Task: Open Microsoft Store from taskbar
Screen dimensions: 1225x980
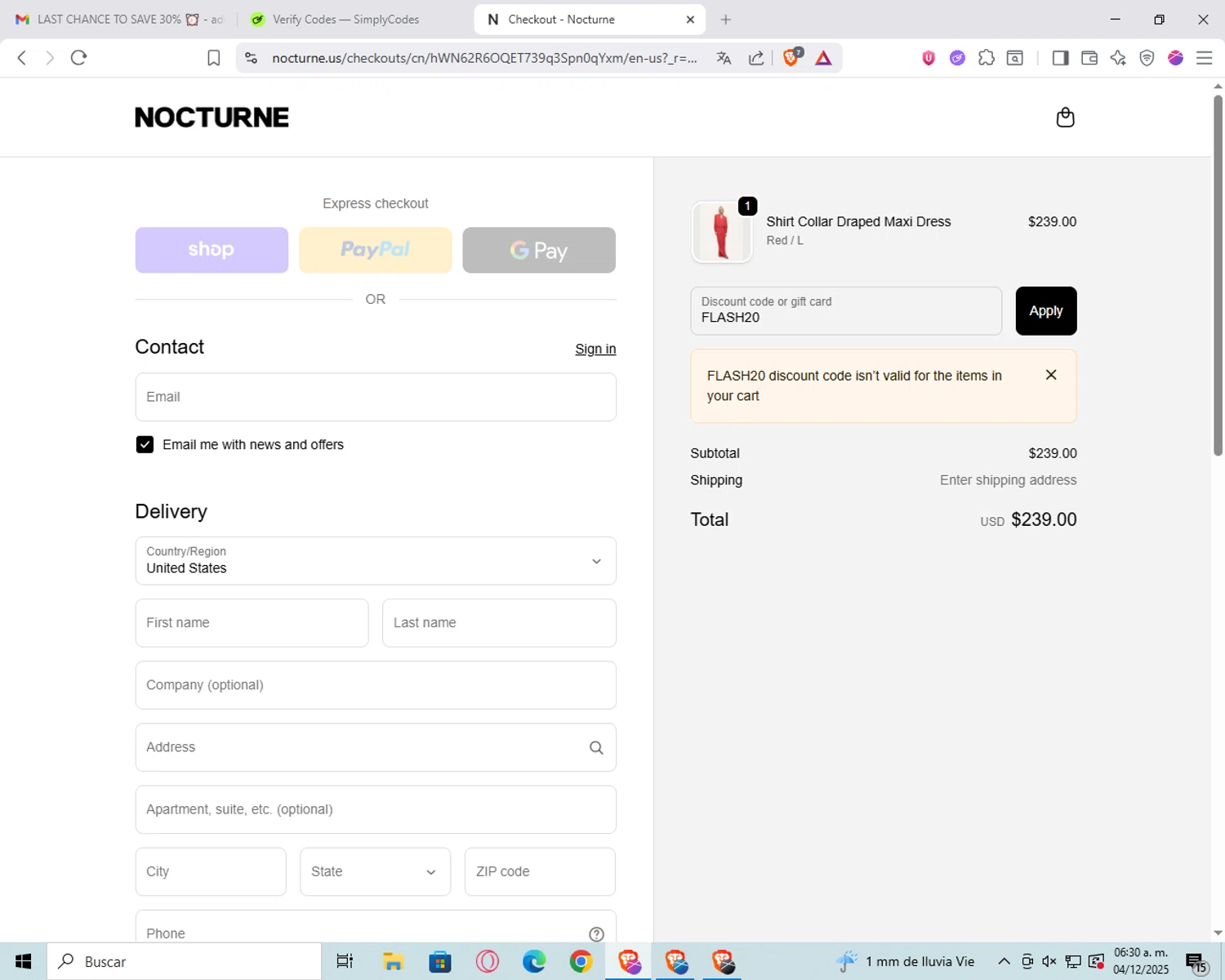Action: click(440, 961)
